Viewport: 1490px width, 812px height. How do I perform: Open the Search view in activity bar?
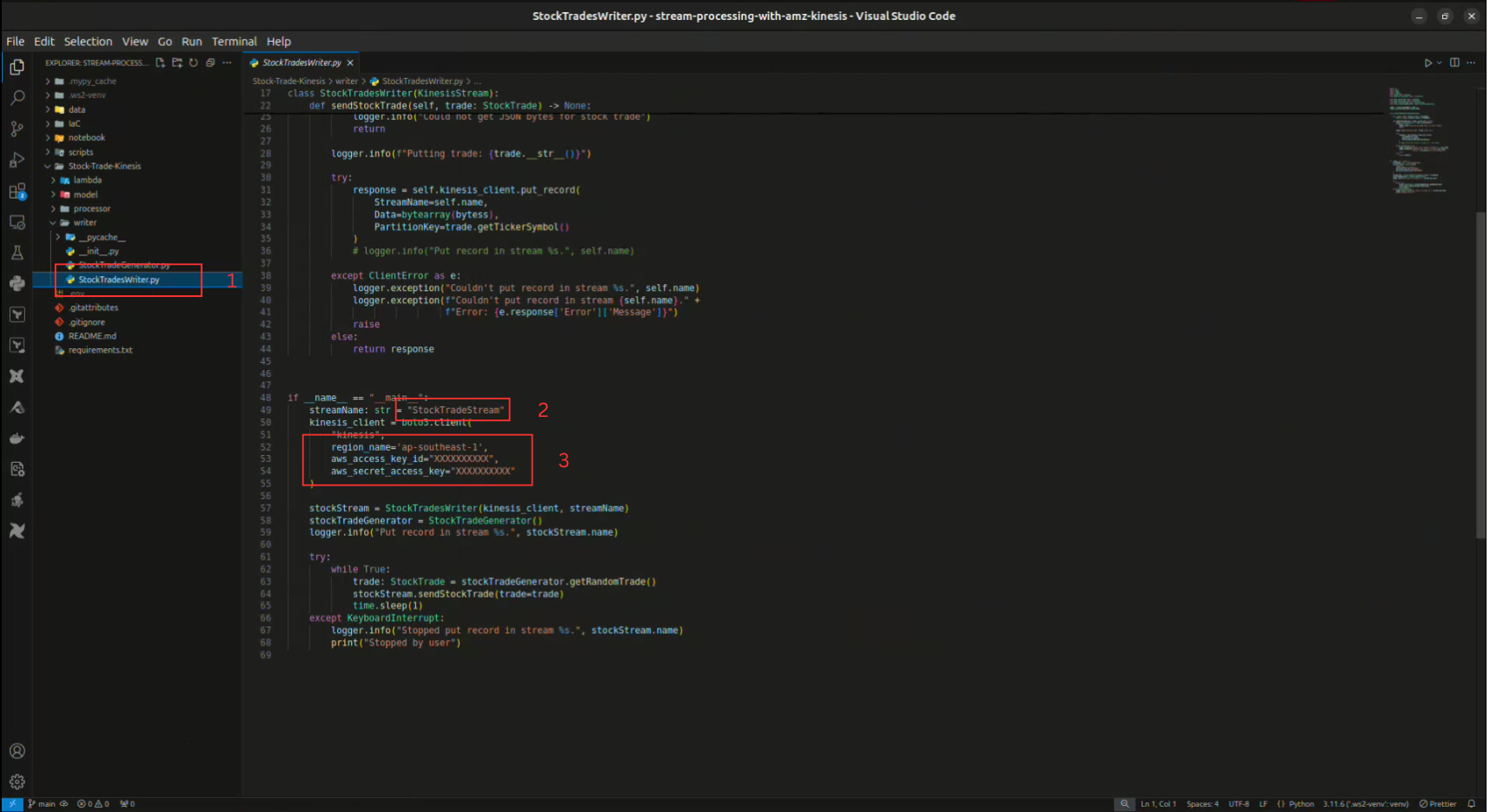coord(17,98)
